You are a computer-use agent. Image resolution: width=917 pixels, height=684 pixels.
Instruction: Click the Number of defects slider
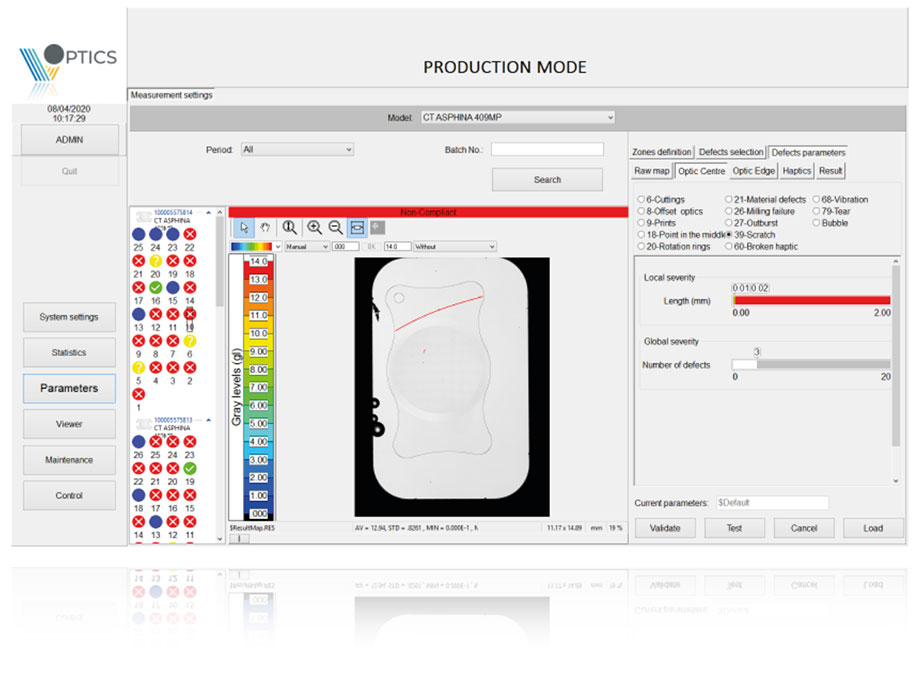tap(811, 364)
